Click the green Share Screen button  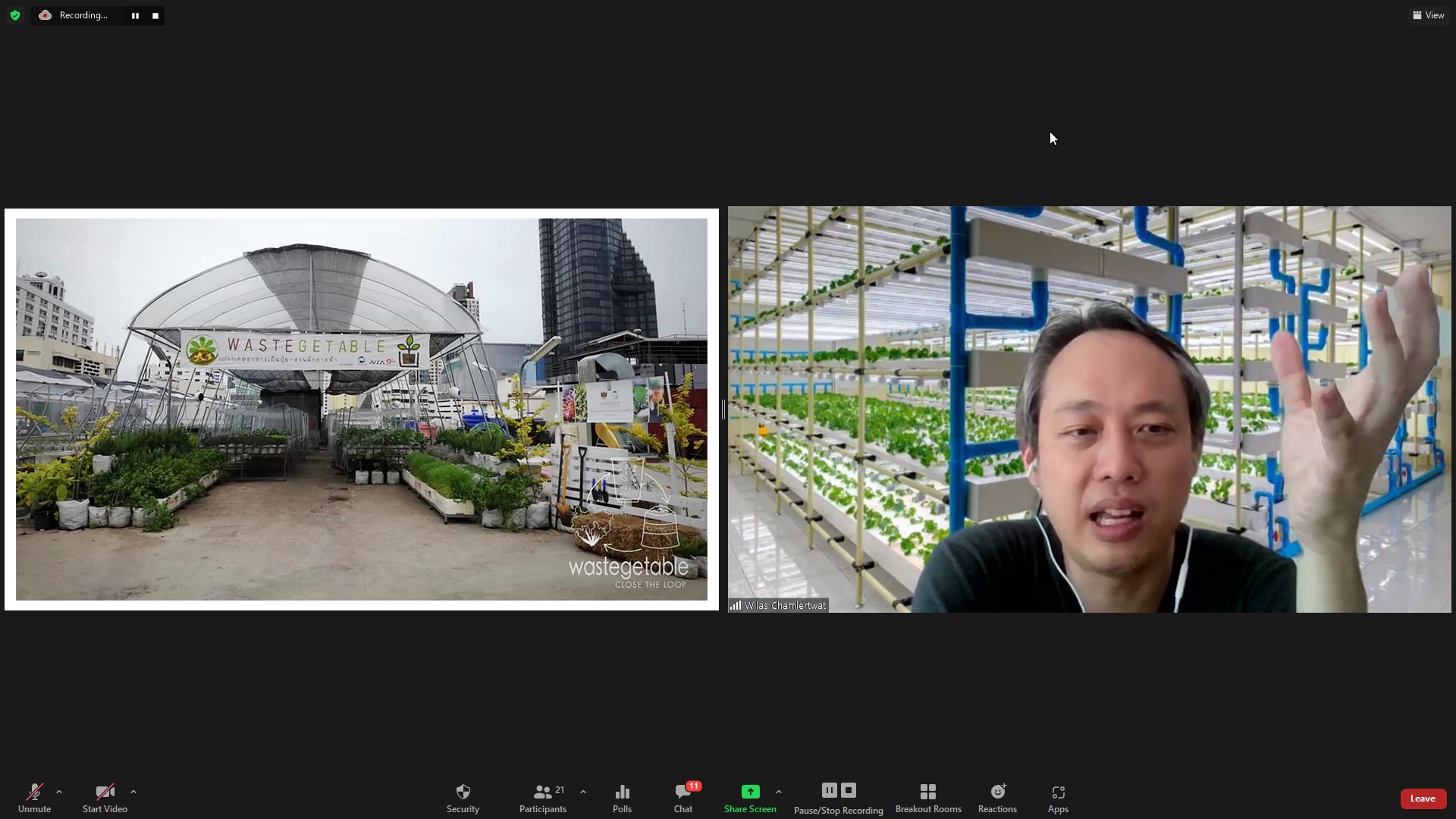point(750,797)
